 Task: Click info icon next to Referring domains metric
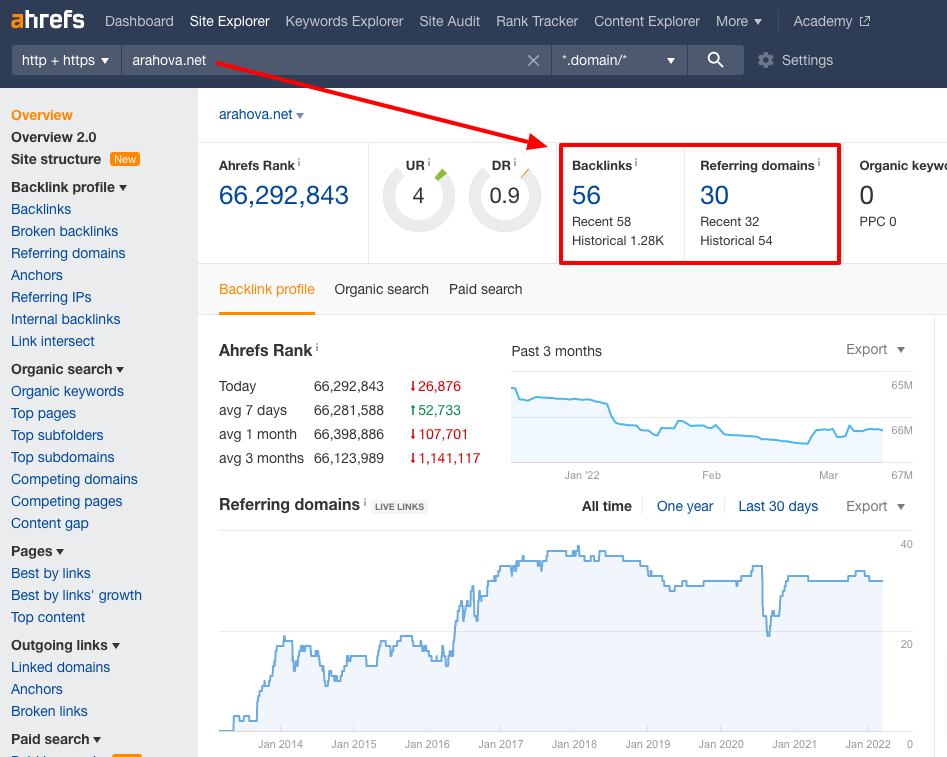pyautogui.click(x=819, y=163)
